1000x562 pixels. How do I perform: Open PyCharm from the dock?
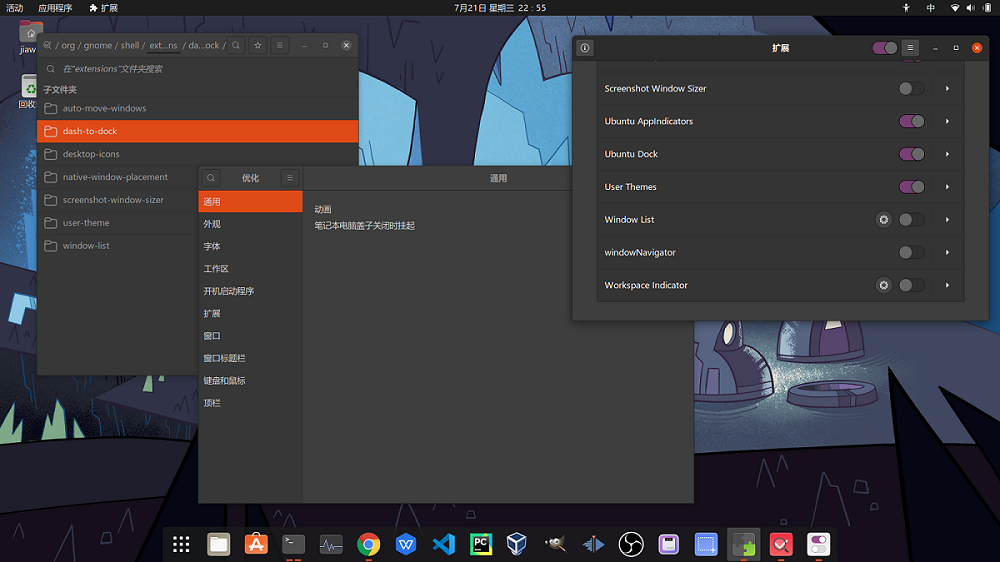point(481,544)
